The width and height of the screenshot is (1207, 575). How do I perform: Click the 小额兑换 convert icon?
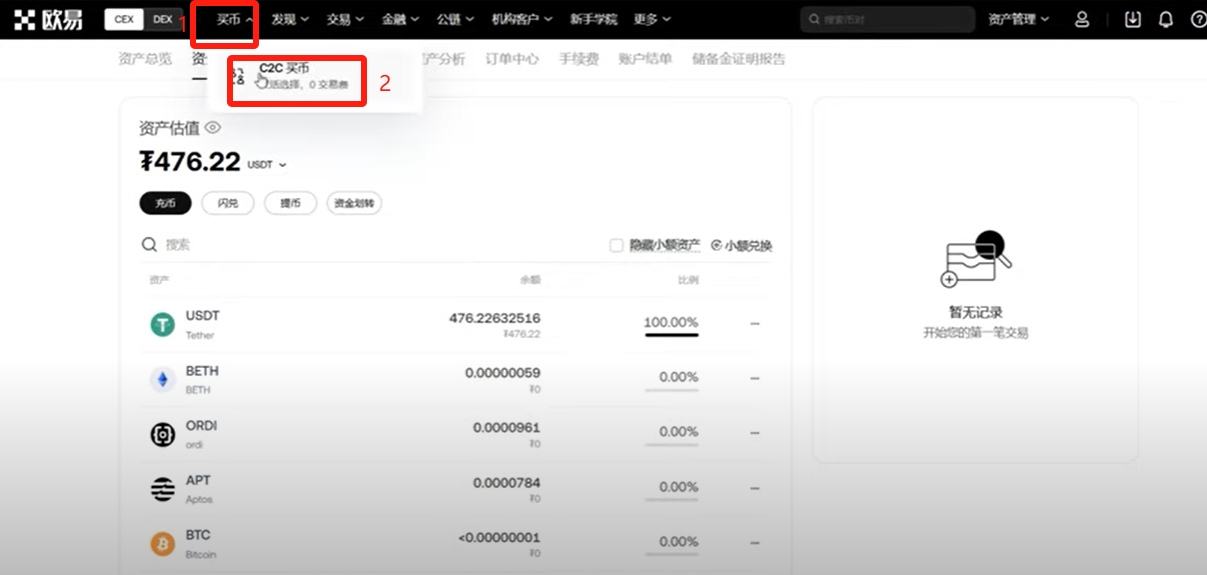pyautogui.click(x=717, y=245)
